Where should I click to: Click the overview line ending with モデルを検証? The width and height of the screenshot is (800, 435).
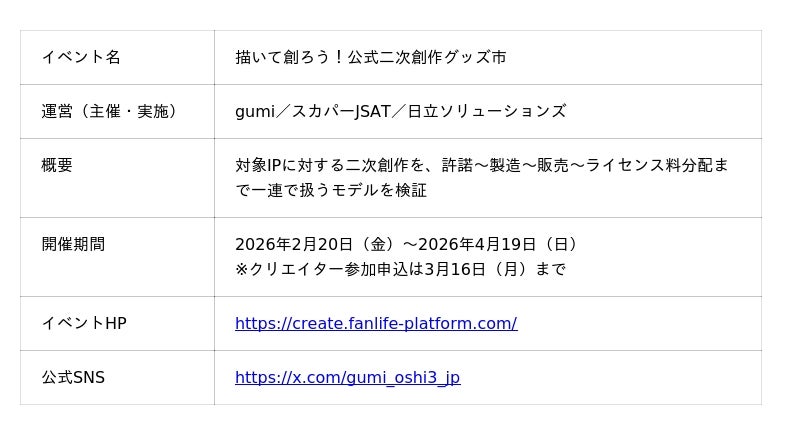331,190
